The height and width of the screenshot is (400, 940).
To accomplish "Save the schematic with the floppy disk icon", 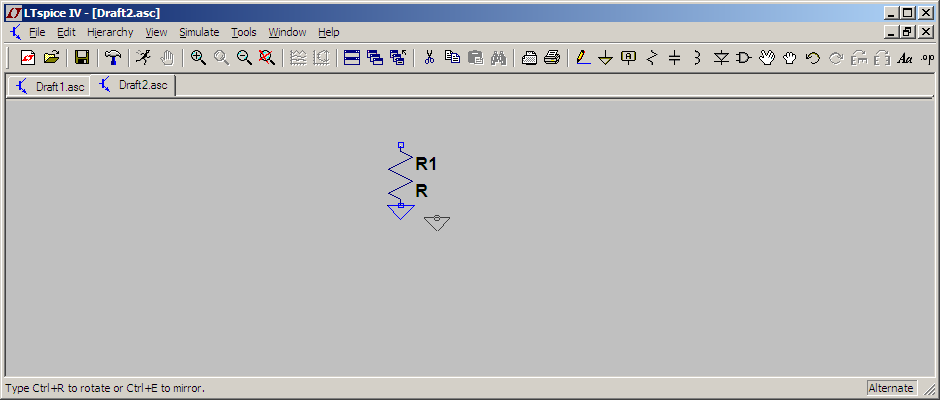I will click(x=82, y=58).
